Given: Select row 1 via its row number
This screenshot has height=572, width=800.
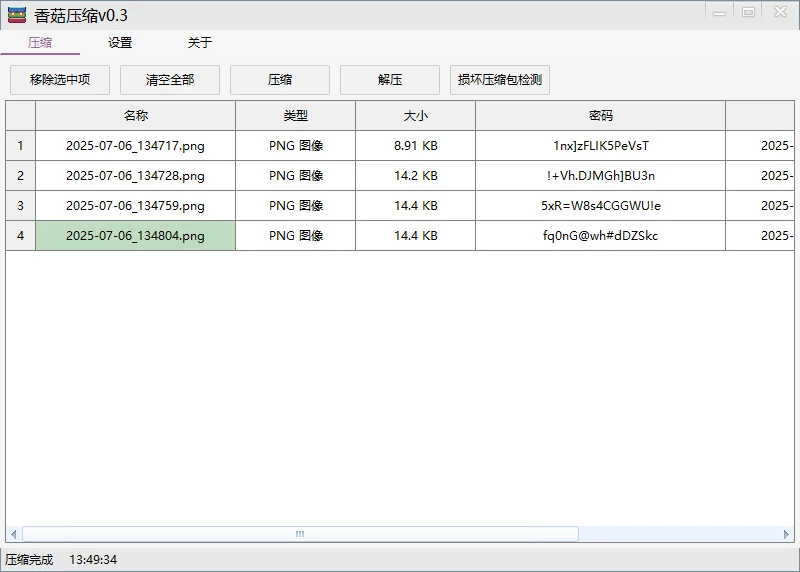Looking at the screenshot, I should pos(20,146).
